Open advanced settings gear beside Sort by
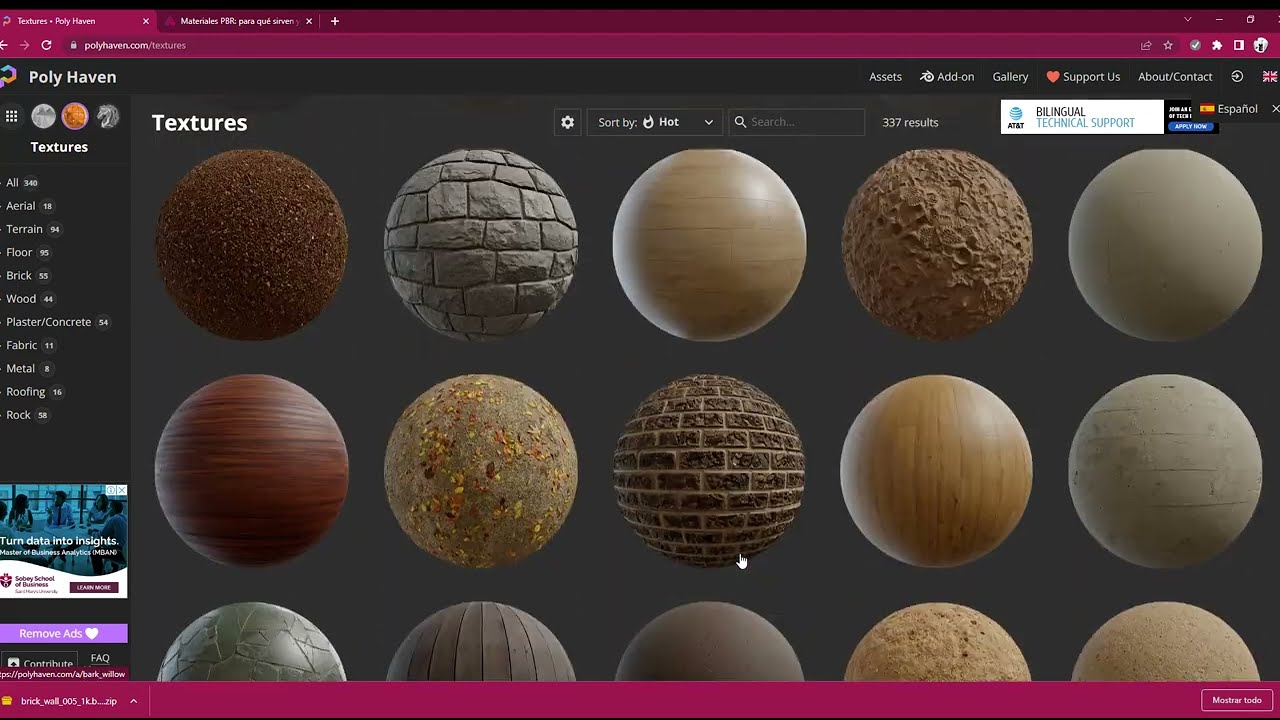The height and width of the screenshot is (720, 1280). (x=568, y=122)
